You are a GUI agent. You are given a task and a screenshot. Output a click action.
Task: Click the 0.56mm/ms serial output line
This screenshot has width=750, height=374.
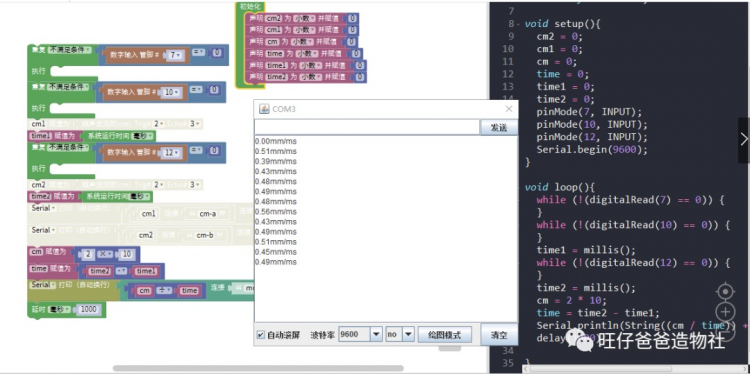[x=276, y=211]
